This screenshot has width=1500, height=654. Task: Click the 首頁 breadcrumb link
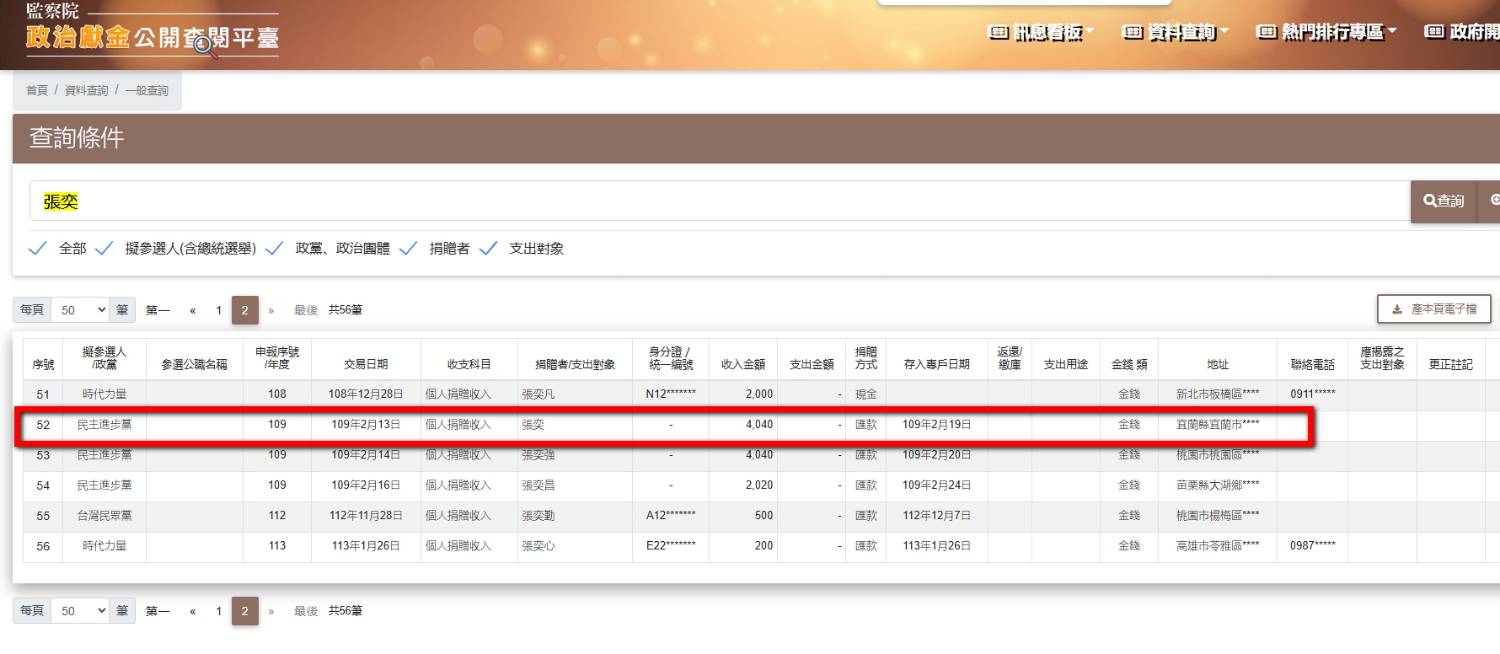pyautogui.click(x=37, y=90)
